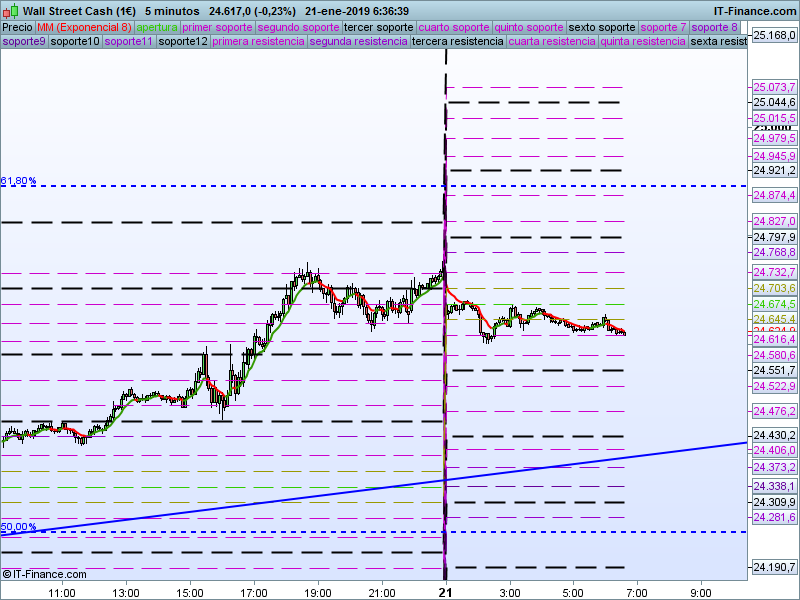This screenshot has height=600, width=800.
Task: Open the 'primer soporte' indicator label
Action: pyautogui.click(x=217, y=27)
